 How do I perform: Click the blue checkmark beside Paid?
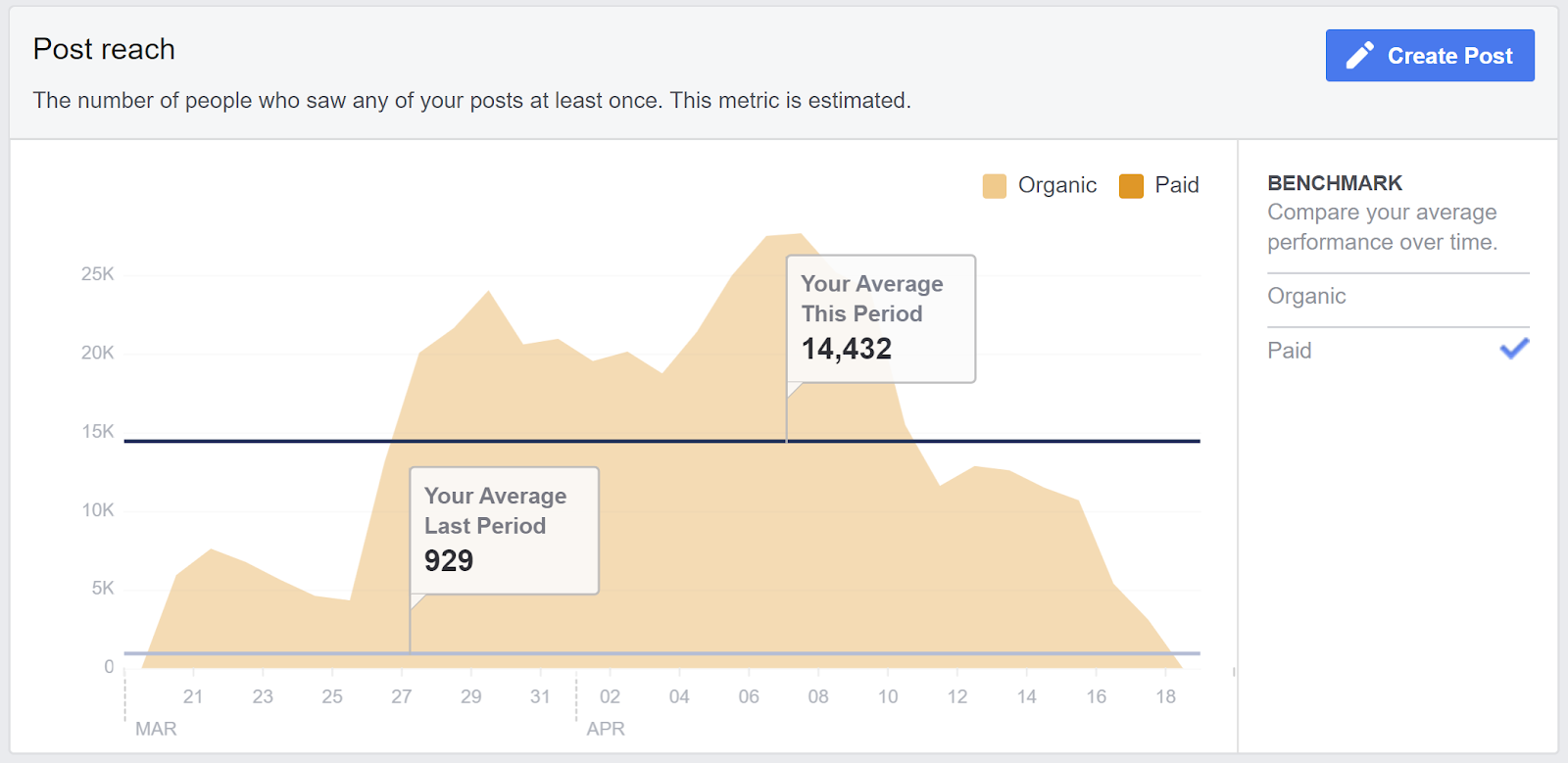[x=1514, y=349]
